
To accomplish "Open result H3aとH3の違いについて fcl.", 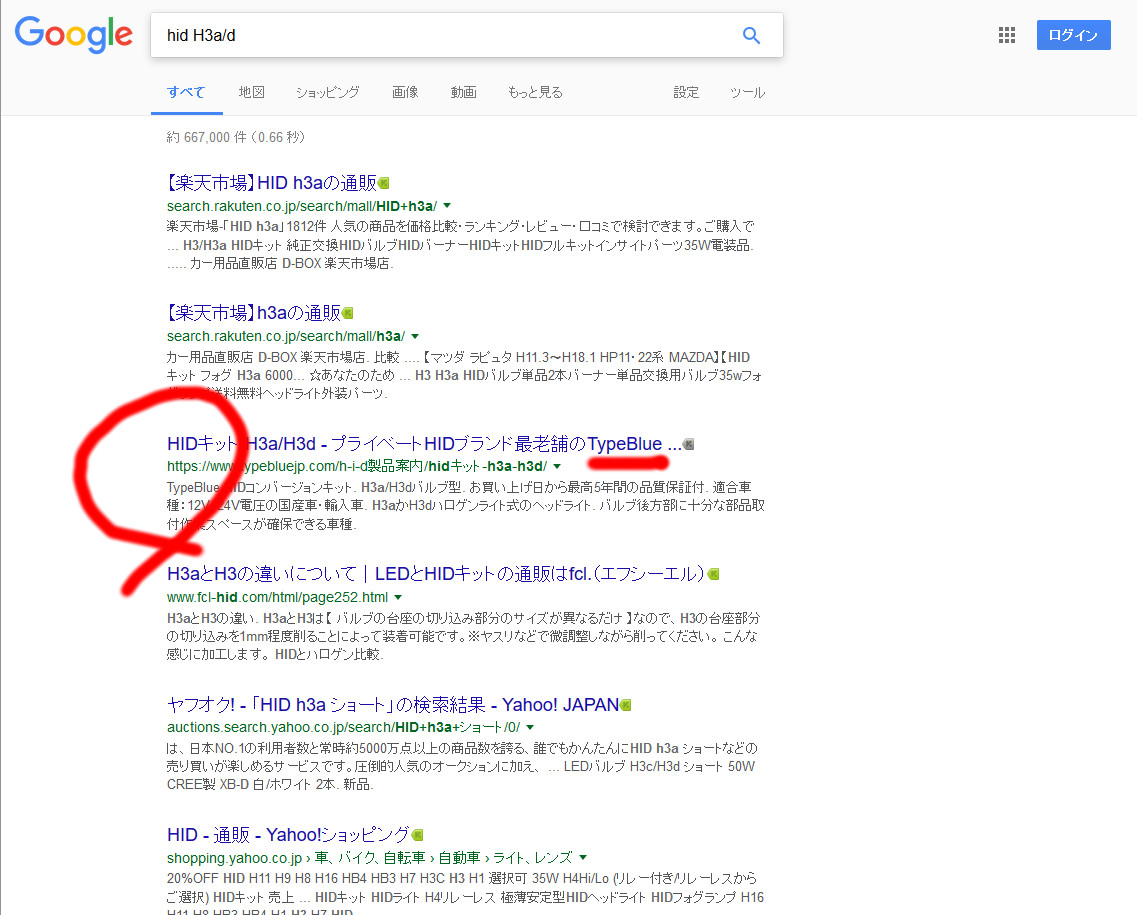I will (x=436, y=574).
